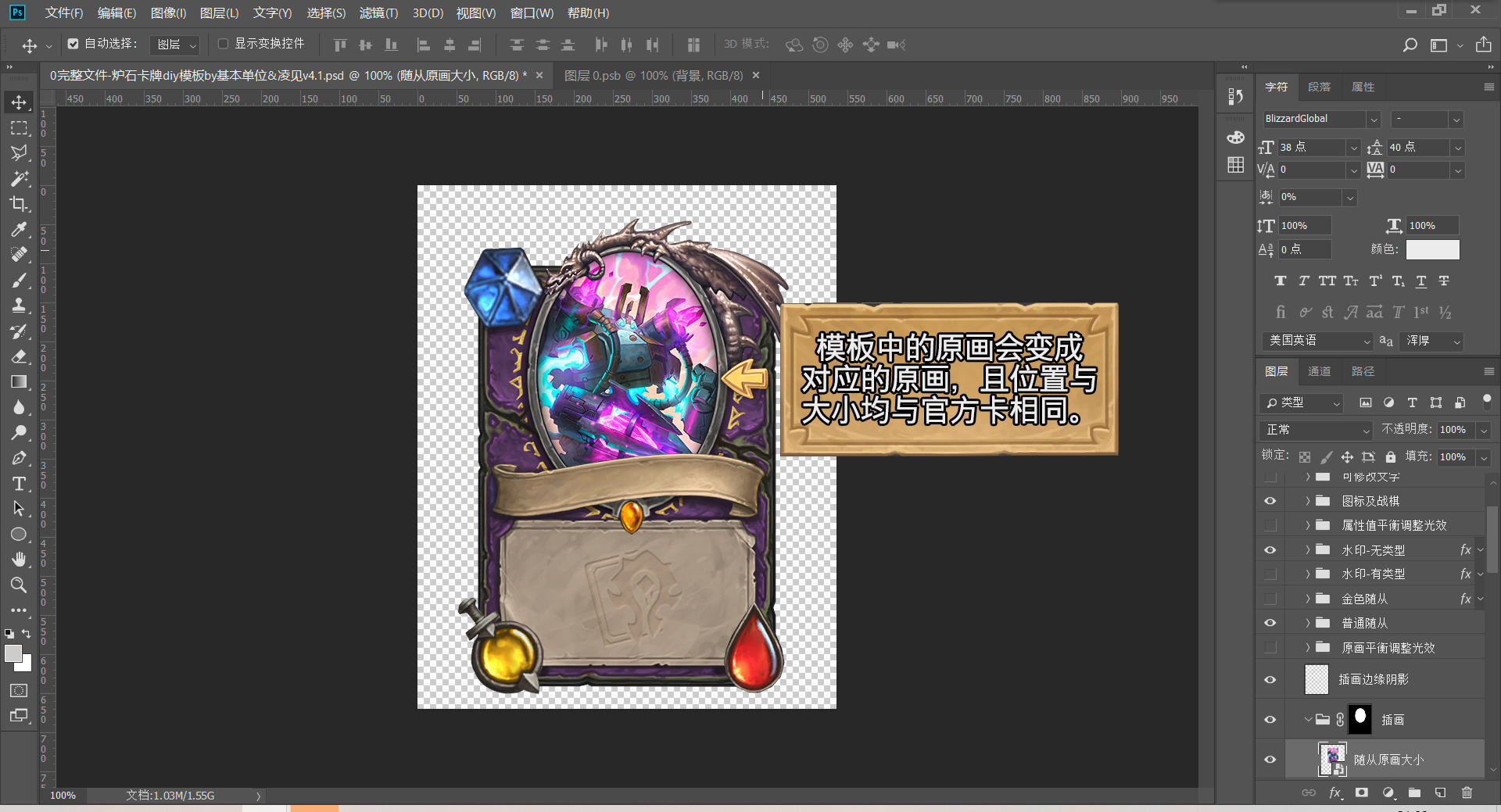The width and height of the screenshot is (1501, 812).
Task: Create a new layer with the icon
Action: coord(1440,792)
